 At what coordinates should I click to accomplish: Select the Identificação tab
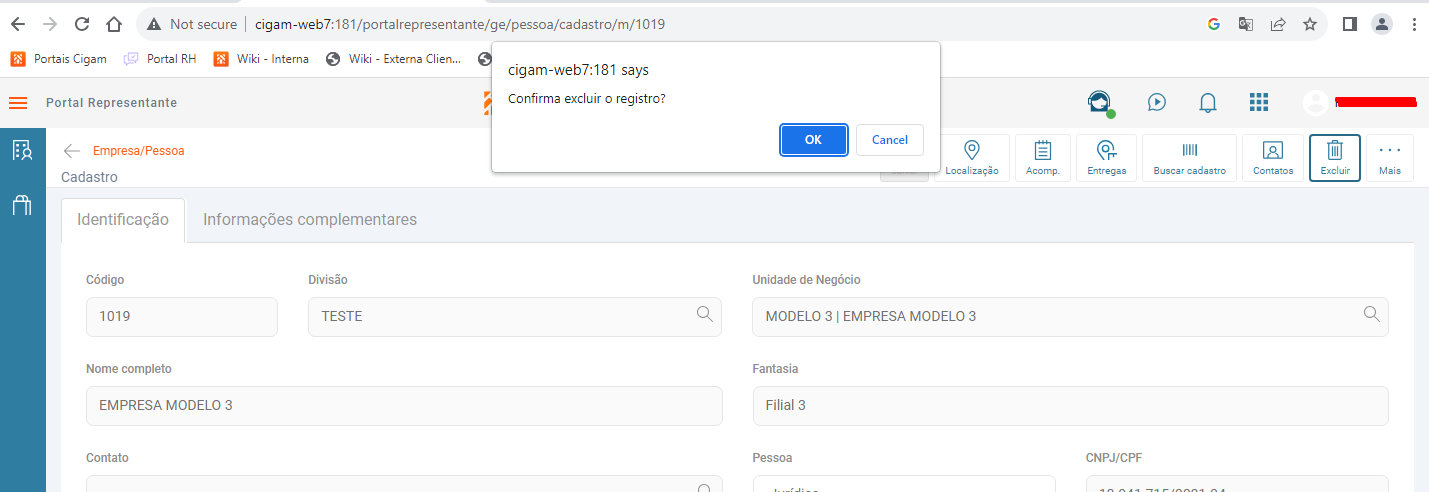[x=123, y=220]
